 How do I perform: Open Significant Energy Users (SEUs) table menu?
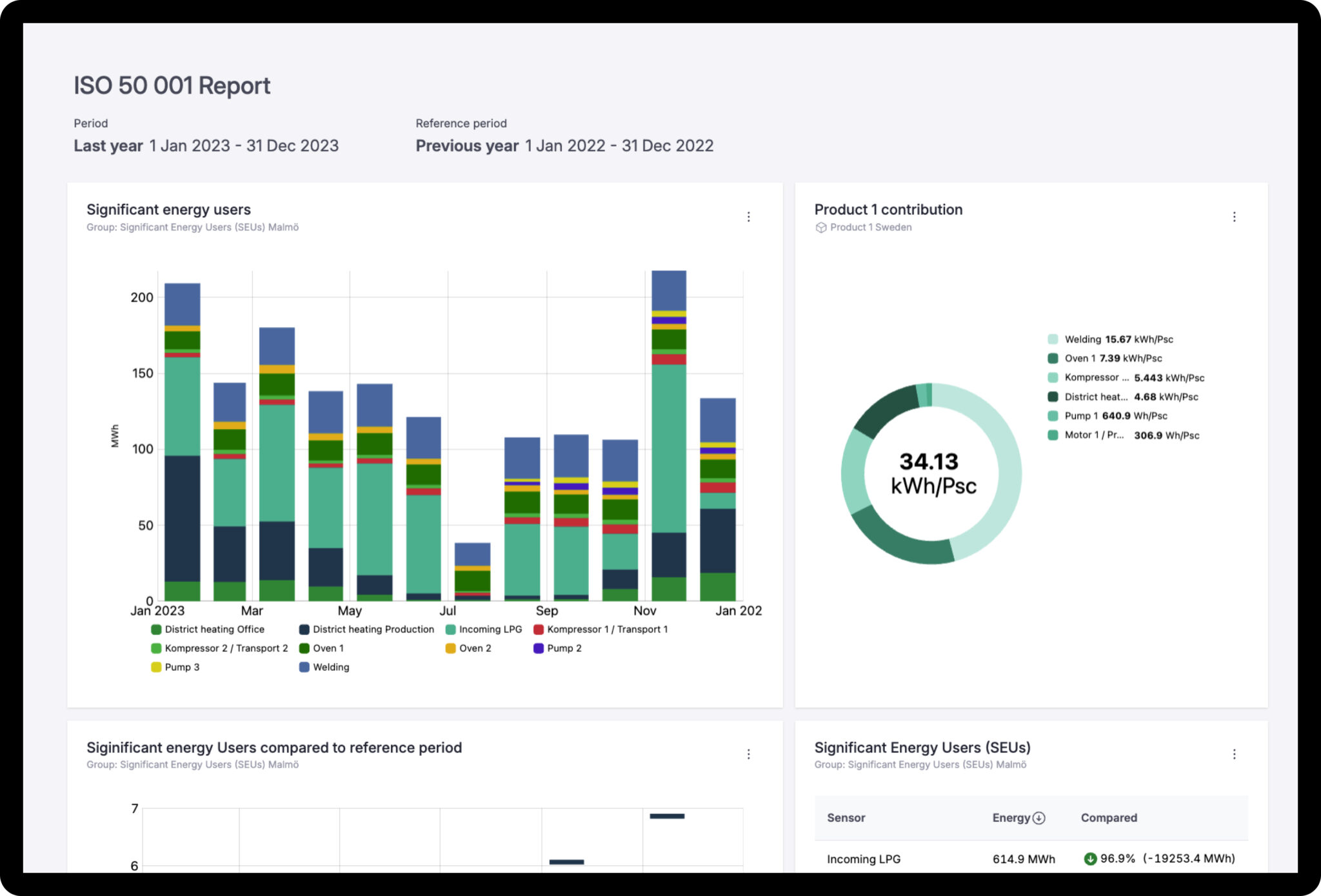[1234, 754]
